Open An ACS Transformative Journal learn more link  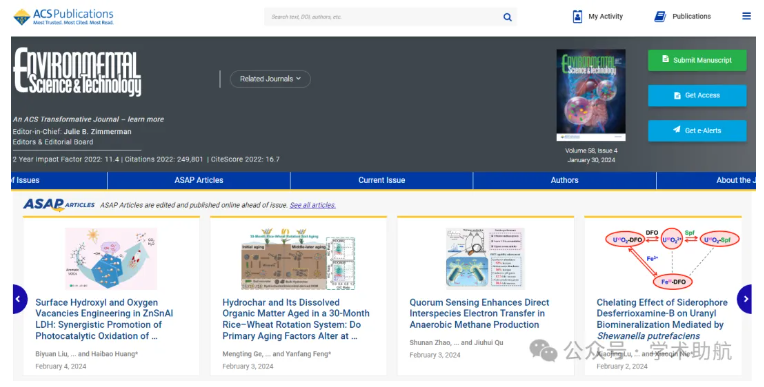(x=88, y=119)
